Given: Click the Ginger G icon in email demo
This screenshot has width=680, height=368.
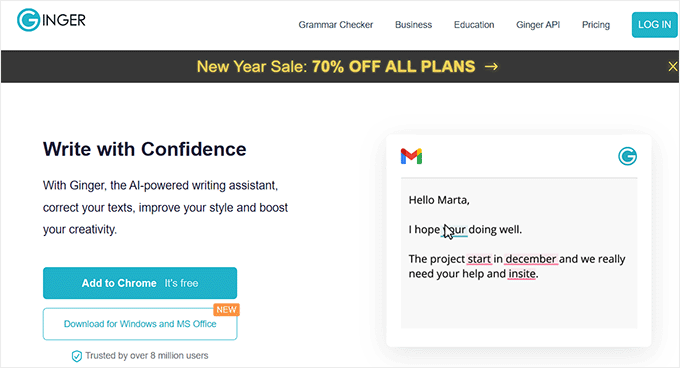Looking at the screenshot, I should (627, 156).
